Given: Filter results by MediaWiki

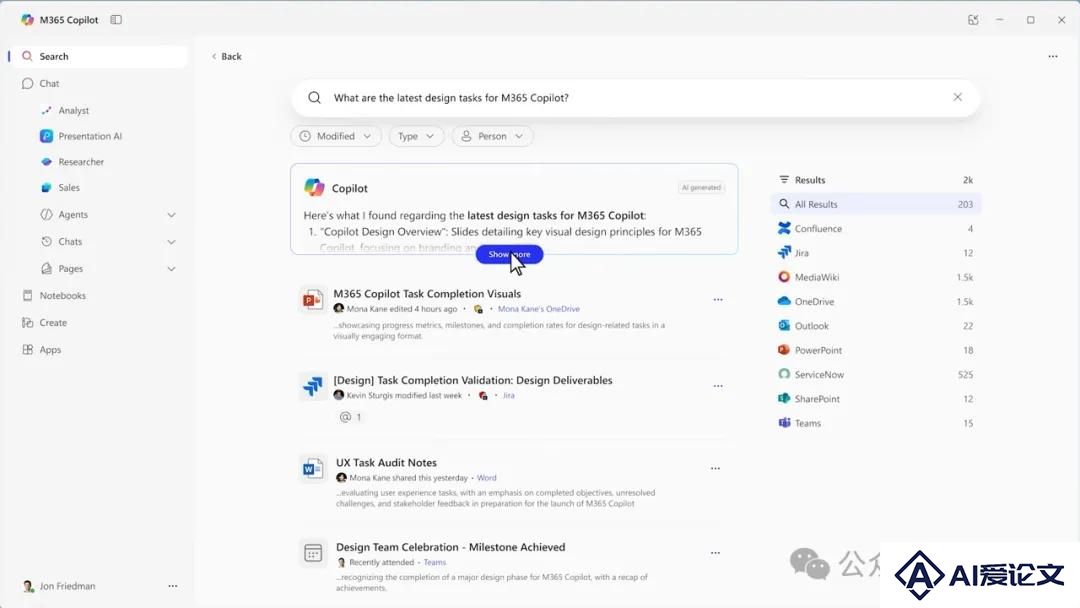Looking at the screenshot, I should 876,277.
